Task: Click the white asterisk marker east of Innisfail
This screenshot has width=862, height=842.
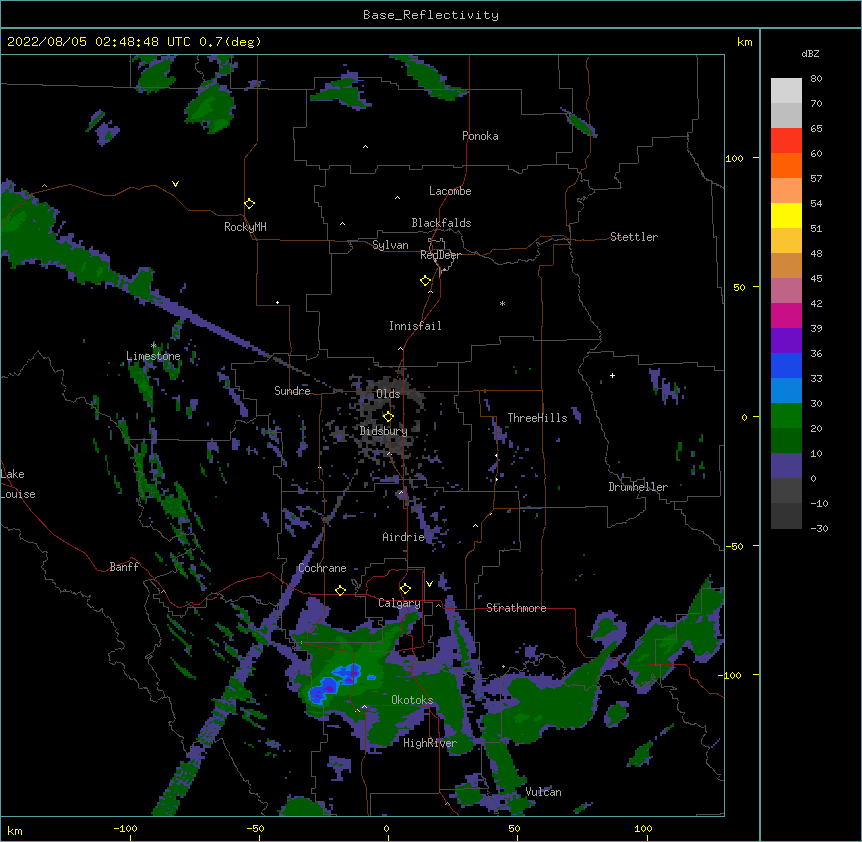Action: (x=502, y=303)
